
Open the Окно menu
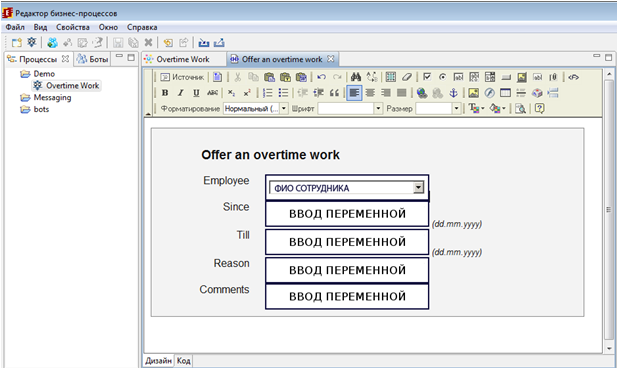(108, 27)
